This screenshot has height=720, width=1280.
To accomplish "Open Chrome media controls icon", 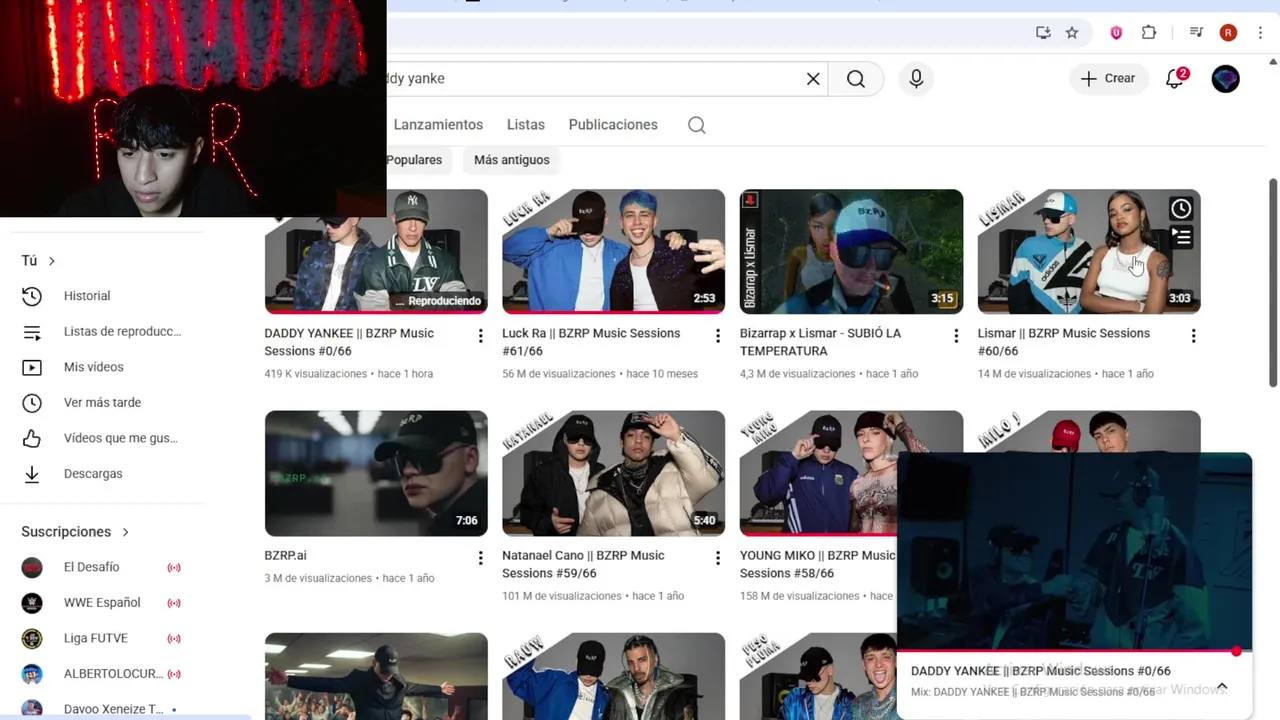I will 1196,33.
